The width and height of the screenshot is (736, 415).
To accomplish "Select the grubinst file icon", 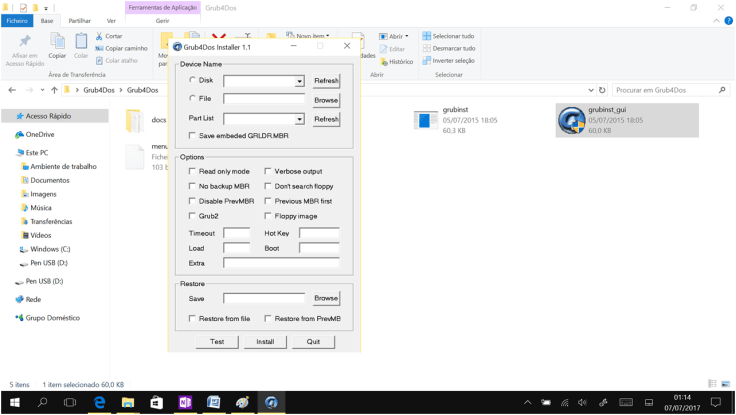I will point(426,121).
